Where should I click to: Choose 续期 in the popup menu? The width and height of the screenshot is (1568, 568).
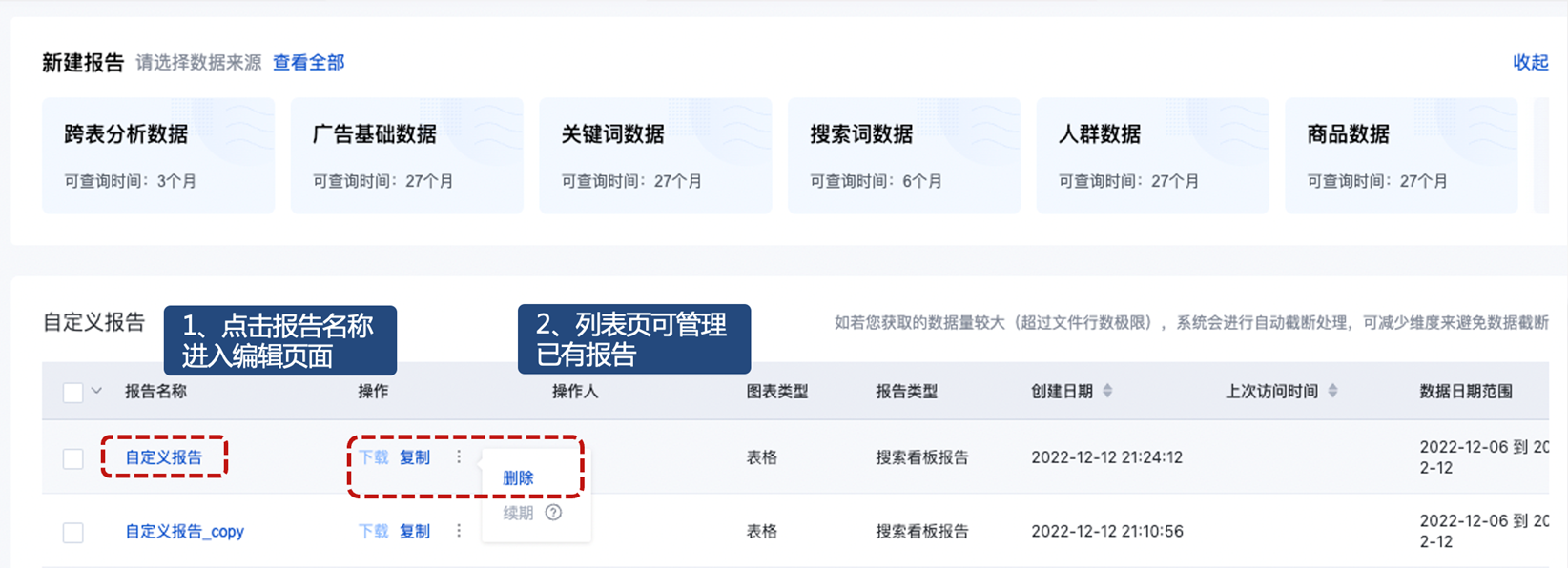click(518, 513)
